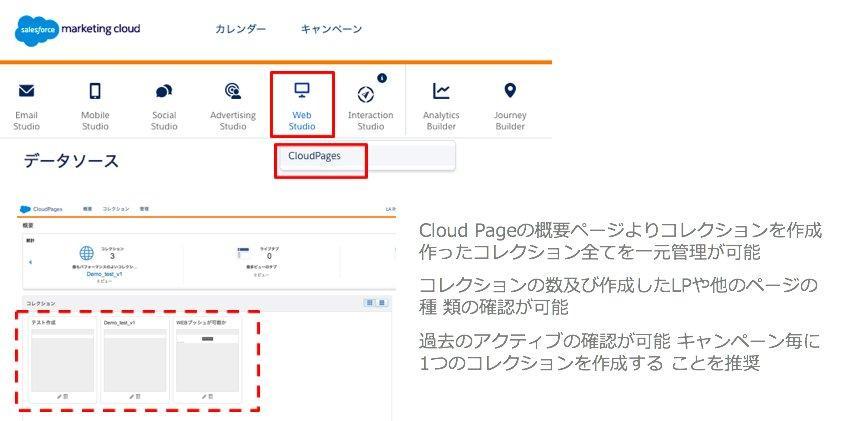Switch collections to grid view
This screenshot has height=421, width=841.
[369, 303]
